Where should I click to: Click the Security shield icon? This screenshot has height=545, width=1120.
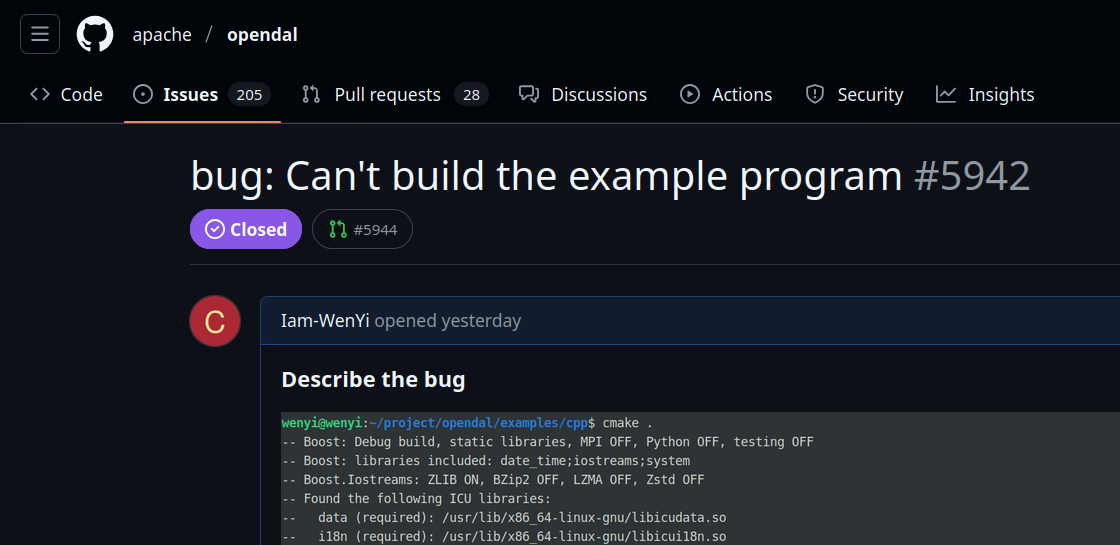pyautogui.click(x=815, y=94)
